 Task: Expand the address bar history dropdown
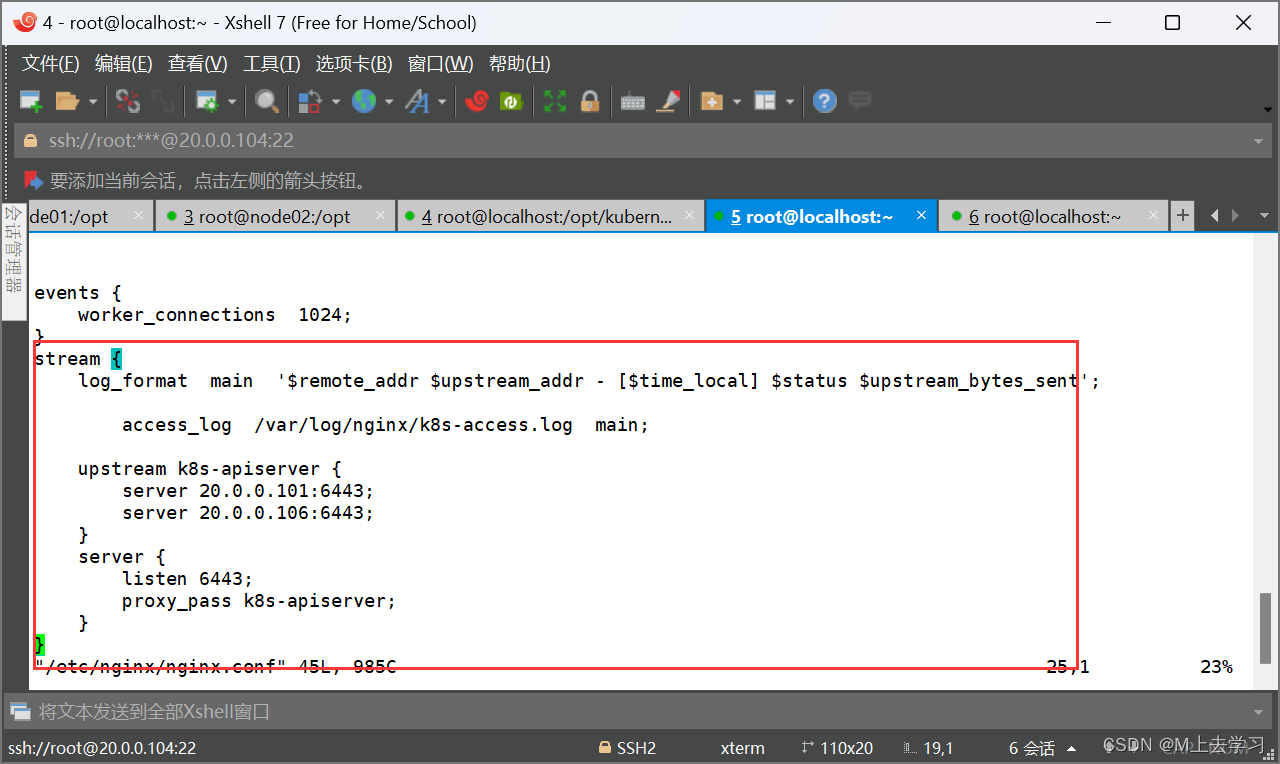1259,141
